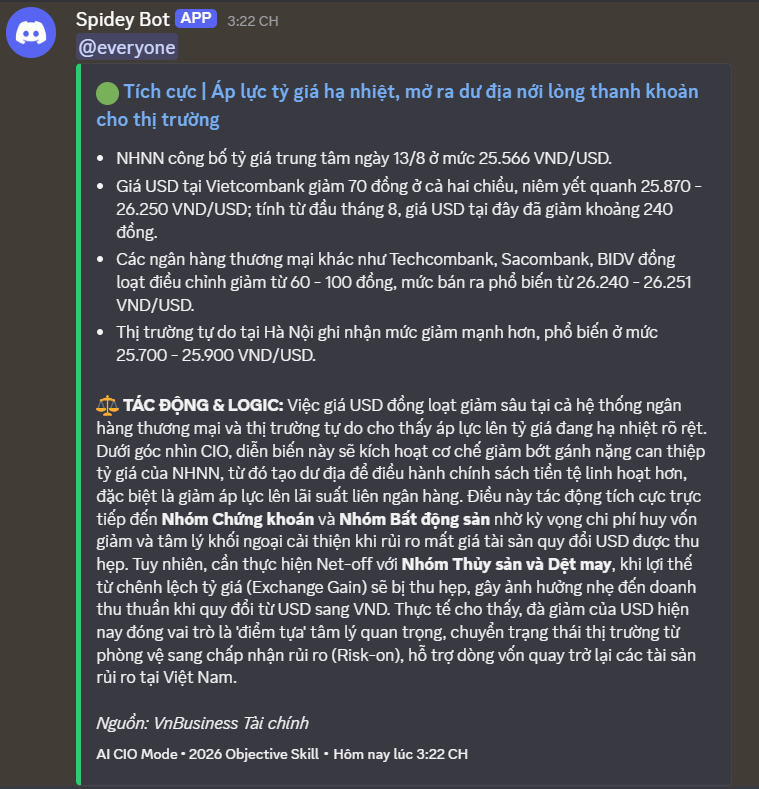
Task: Select the bold 'Nhóm Chứng khoán' text
Action: pos(238,519)
